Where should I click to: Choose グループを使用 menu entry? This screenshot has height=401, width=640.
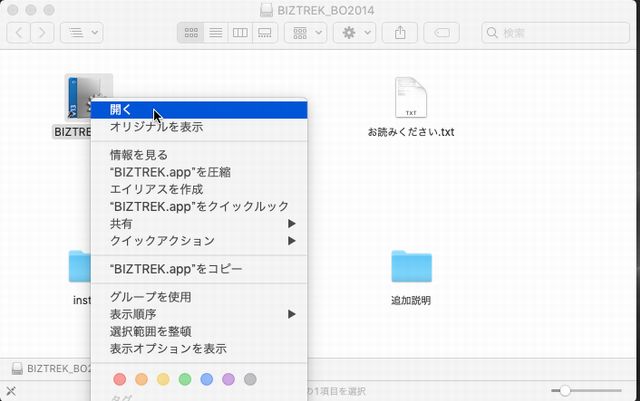[x=199, y=297]
